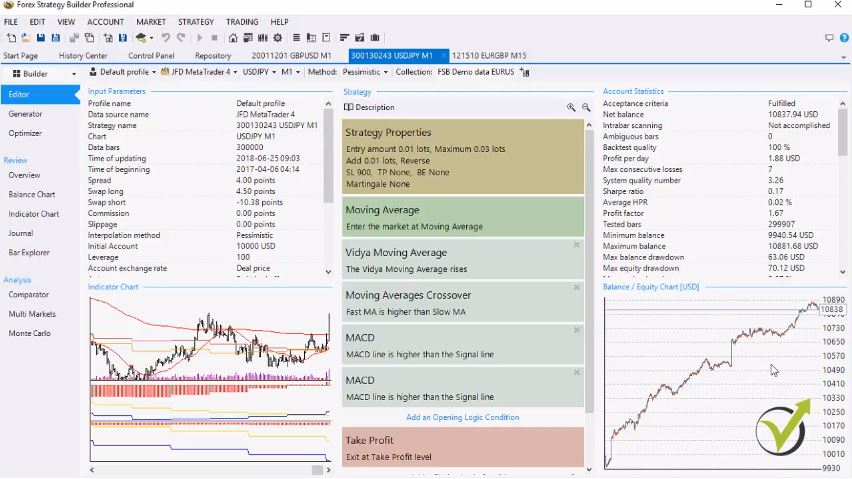The width and height of the screenshot is (852, 479).
Task: Open the Repository tab
Action: pos(213,55)
